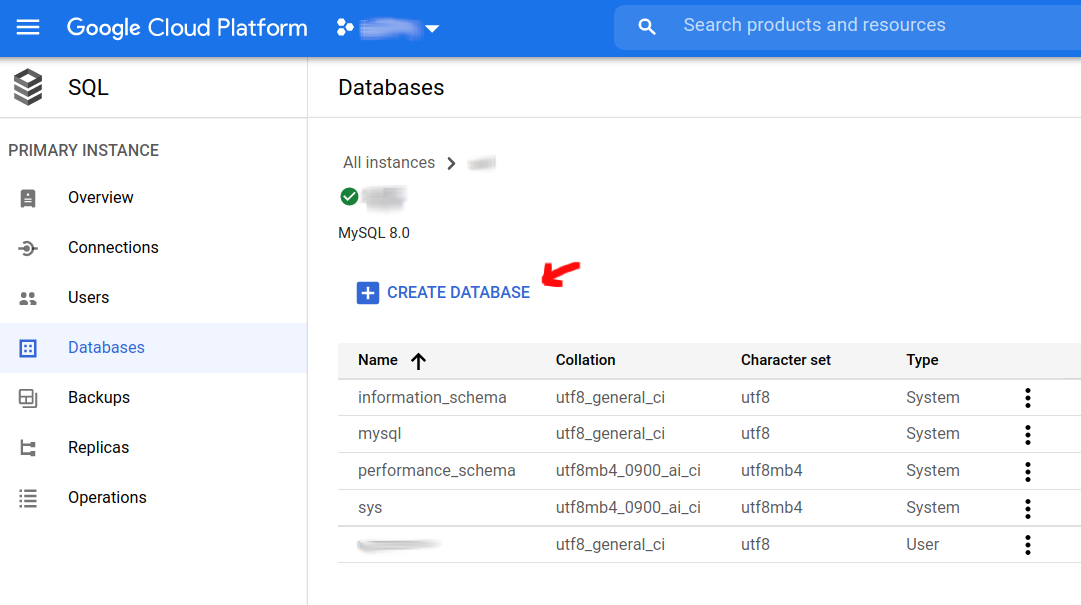Image resolution: width=1081 pixels, height=605 pixels.
Task: Select the sys database name
Action: coord(370,508)
